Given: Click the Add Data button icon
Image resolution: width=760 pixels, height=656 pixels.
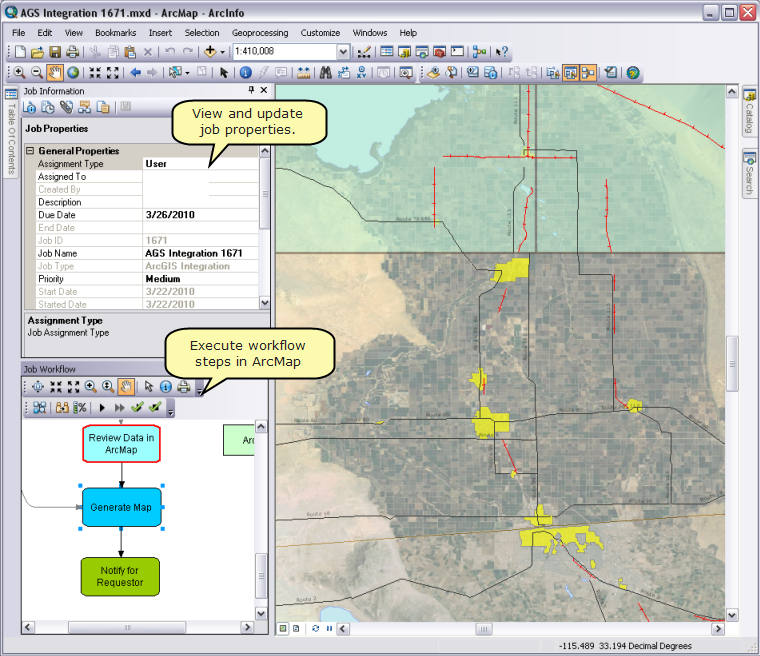Looking at the screenshot, I should tap(210, 51).
